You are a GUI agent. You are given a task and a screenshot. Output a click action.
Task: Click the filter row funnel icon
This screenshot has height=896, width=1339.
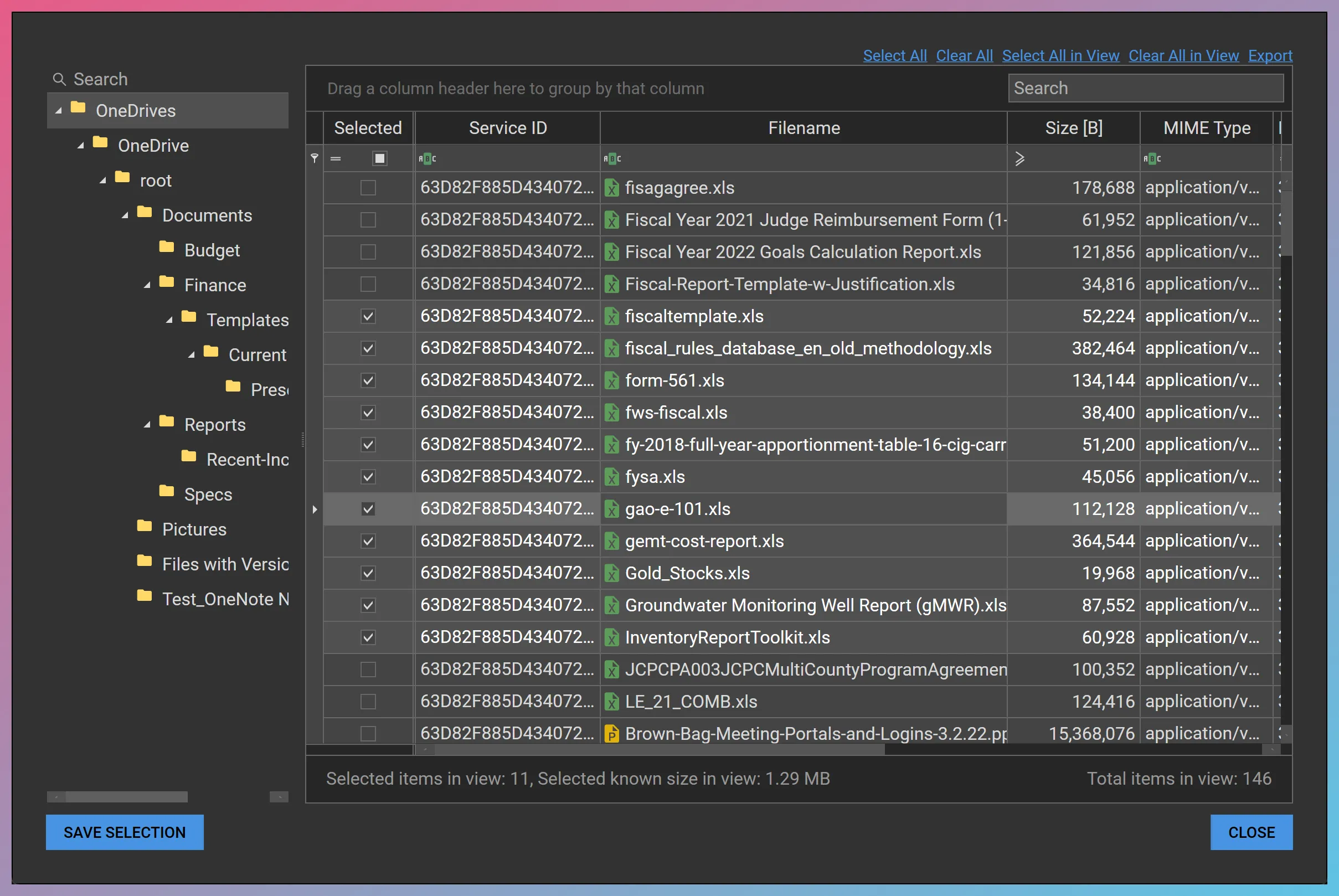tap(314, 158)
